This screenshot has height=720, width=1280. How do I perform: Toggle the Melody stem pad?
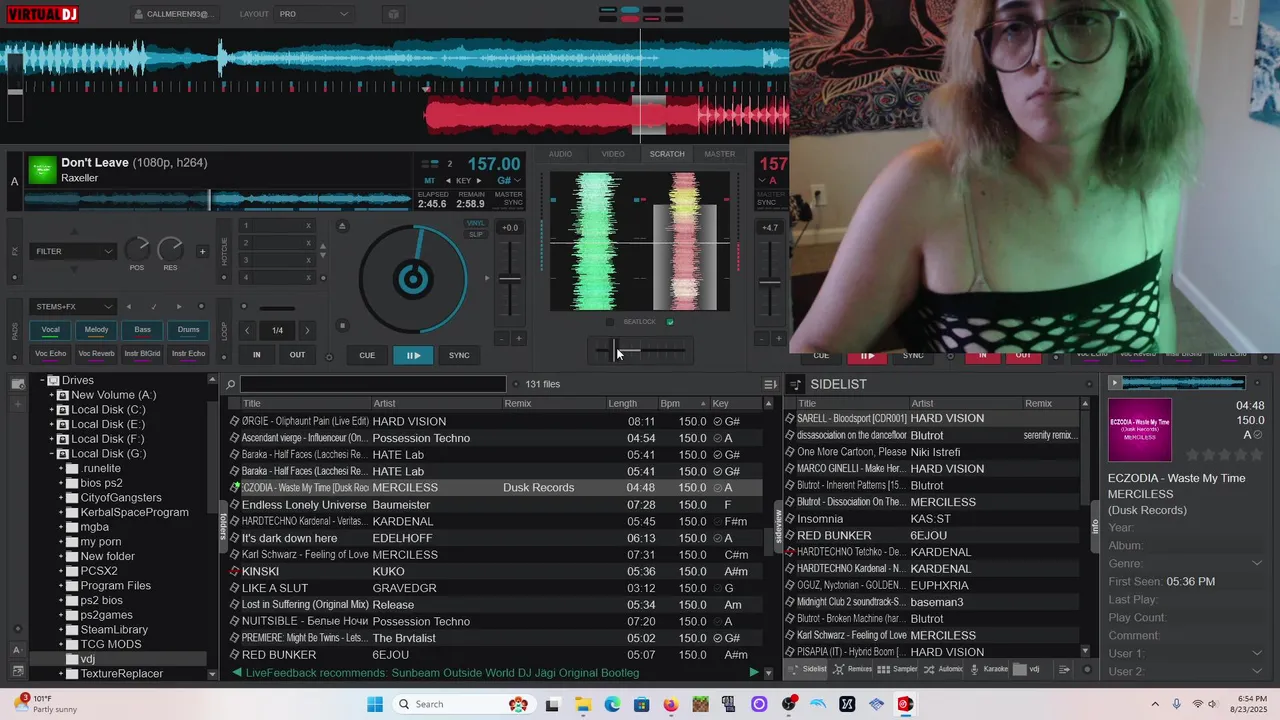click(96, 329)
